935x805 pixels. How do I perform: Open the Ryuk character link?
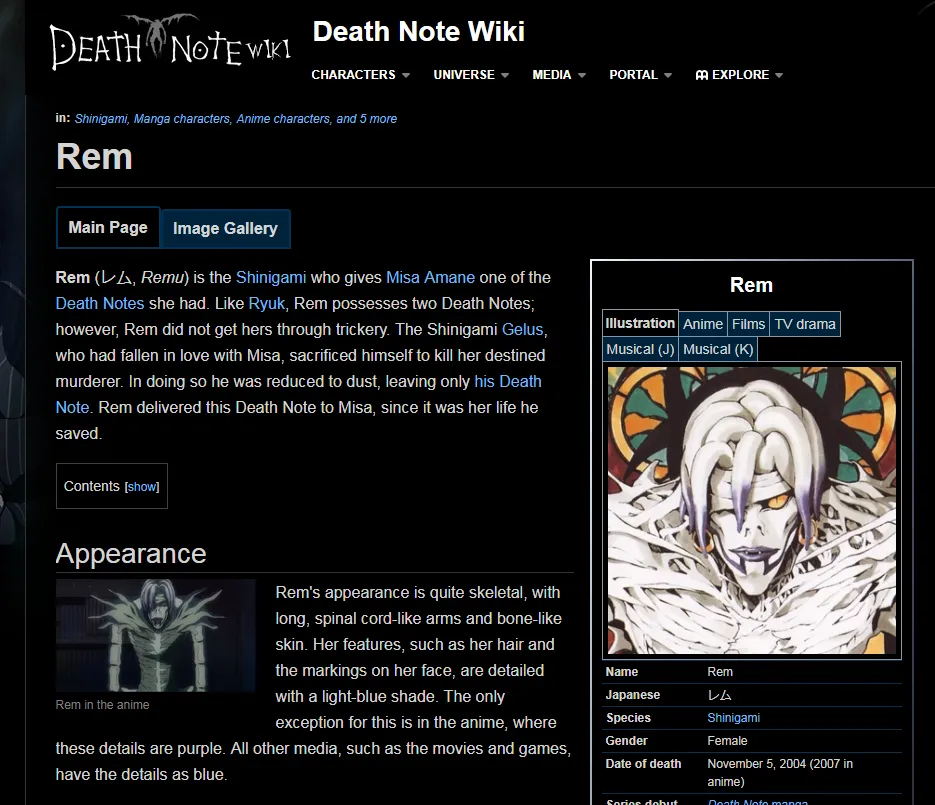(267, 304)
